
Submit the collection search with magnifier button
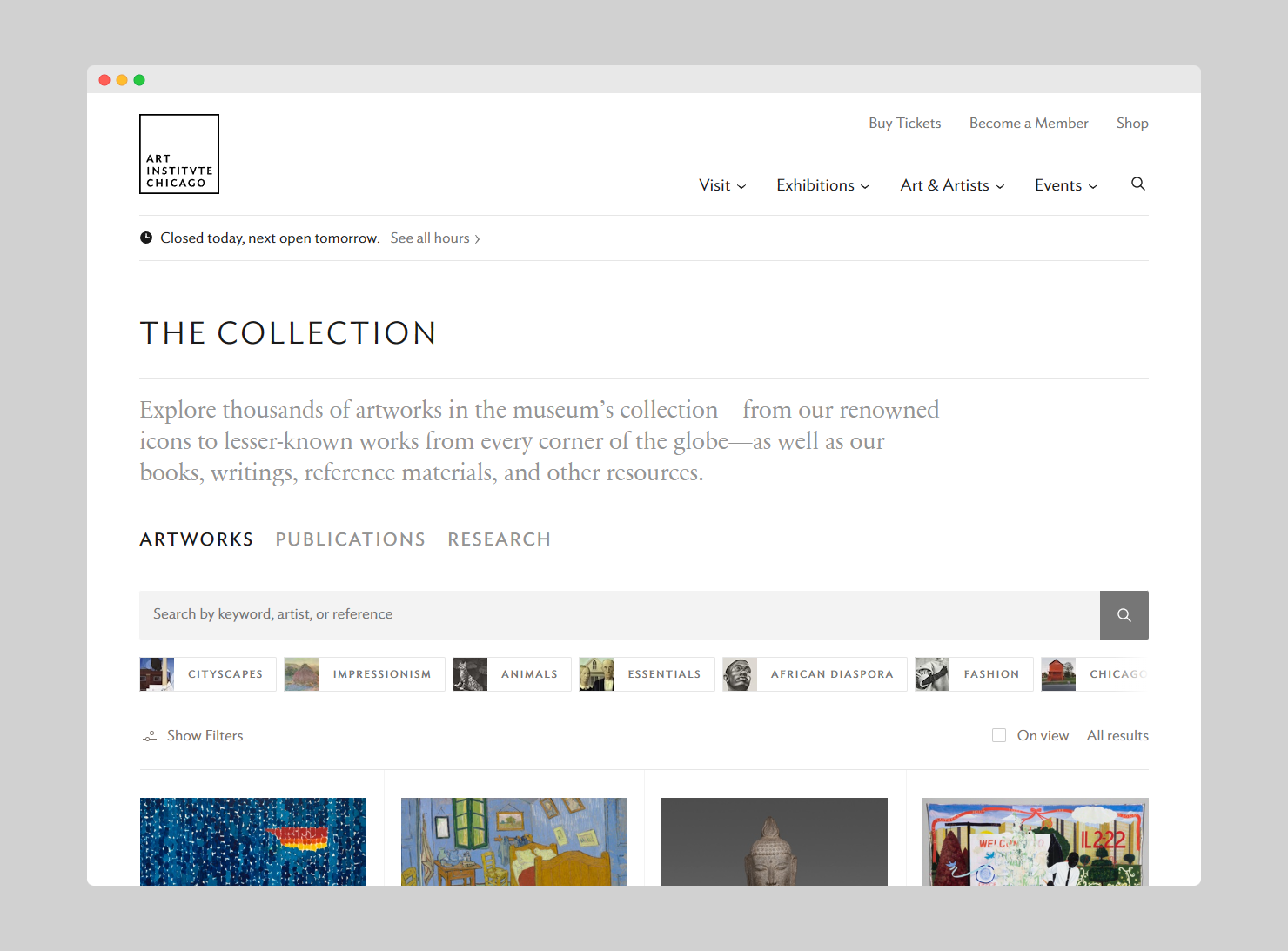coord(1124,615)
